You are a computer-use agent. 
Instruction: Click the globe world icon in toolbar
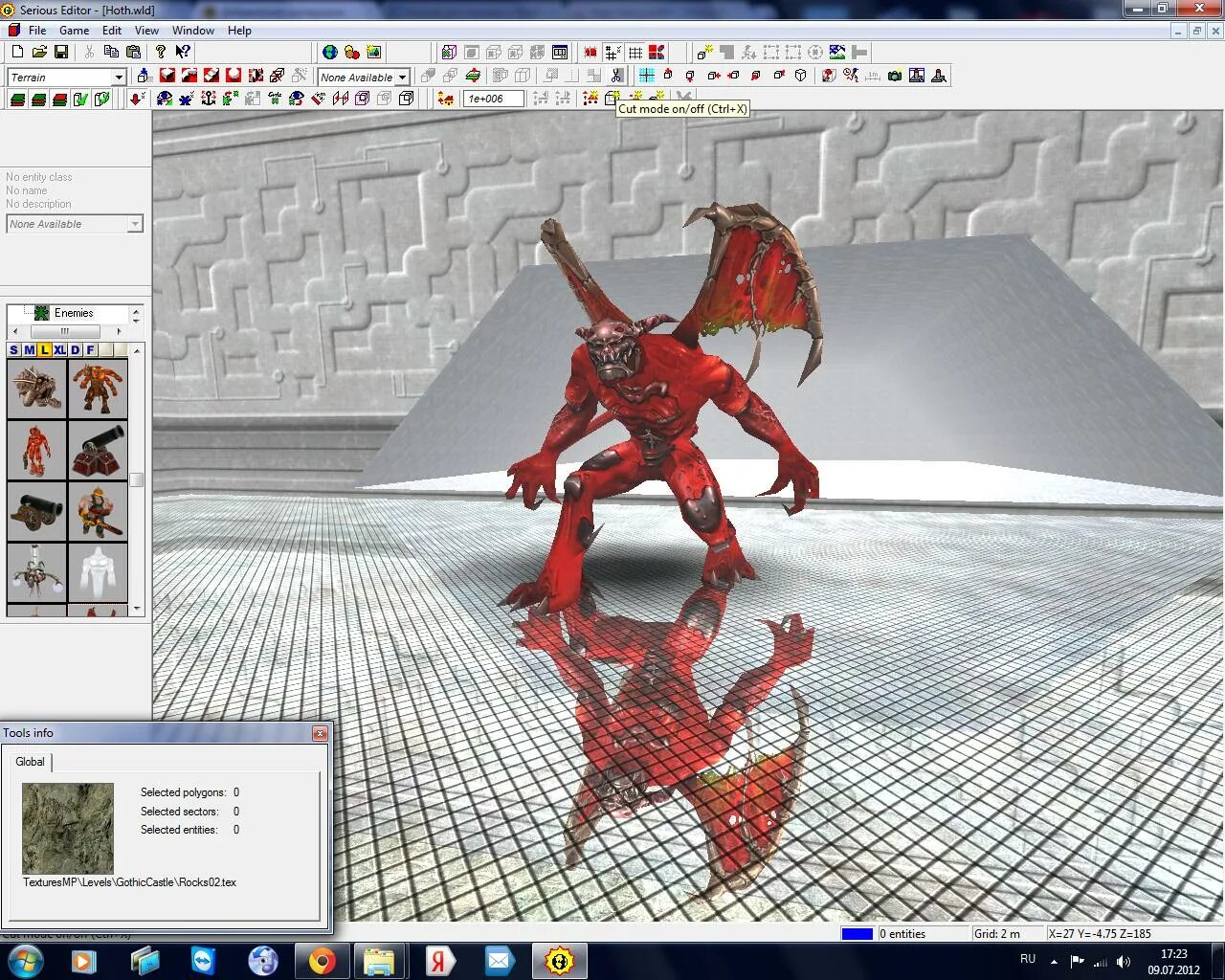[330, 52]
